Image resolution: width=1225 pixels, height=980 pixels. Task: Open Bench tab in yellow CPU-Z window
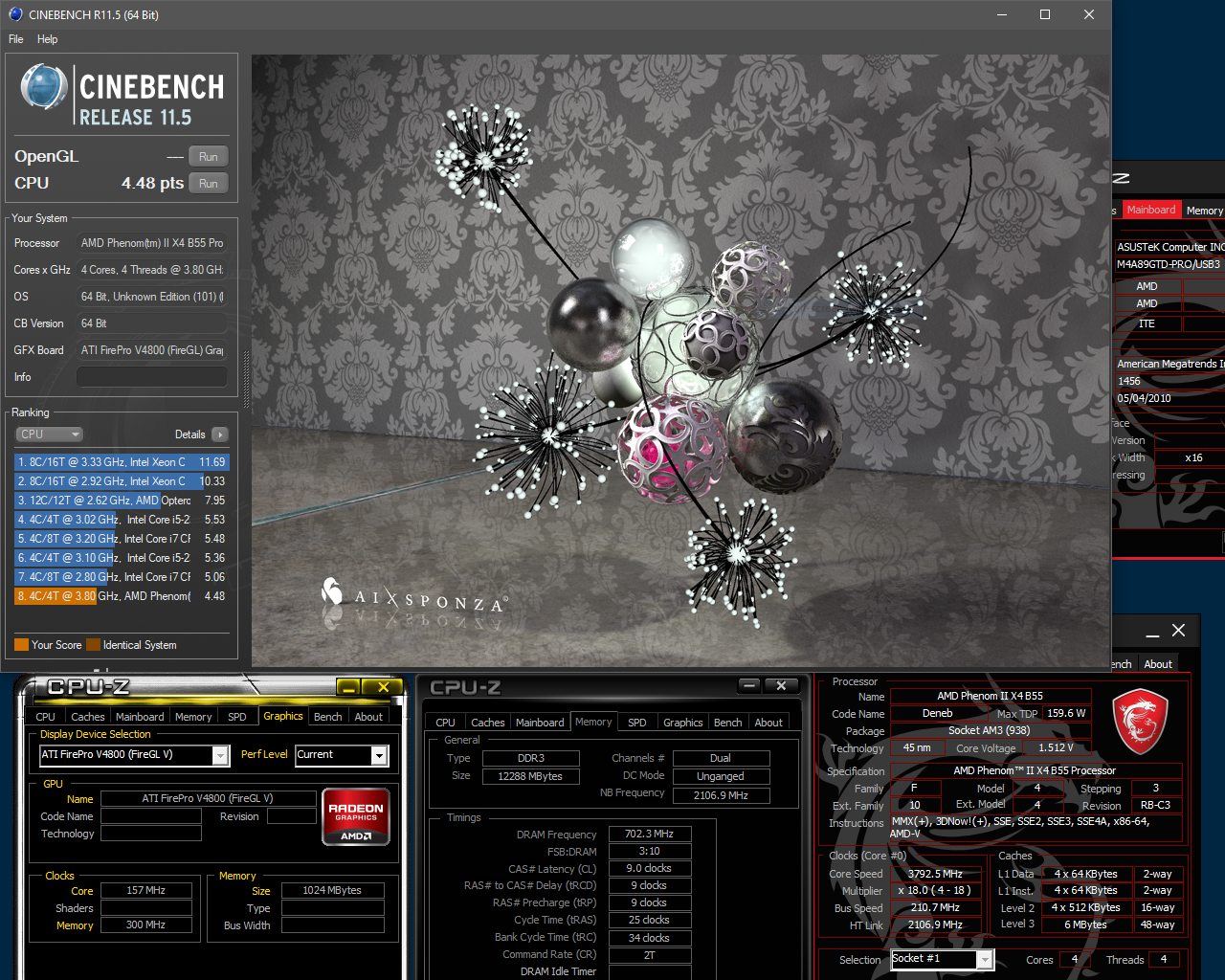327,717
